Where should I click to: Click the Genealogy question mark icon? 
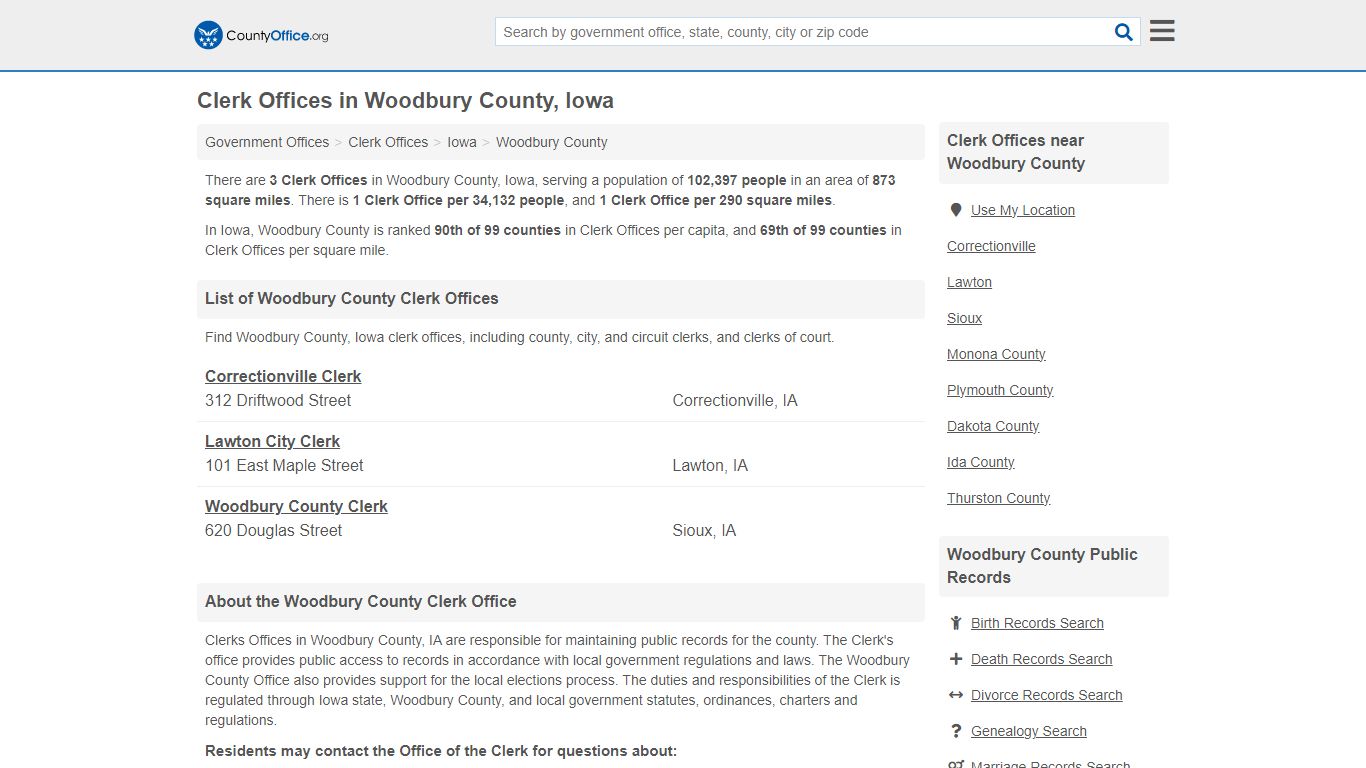pos(956,731)
